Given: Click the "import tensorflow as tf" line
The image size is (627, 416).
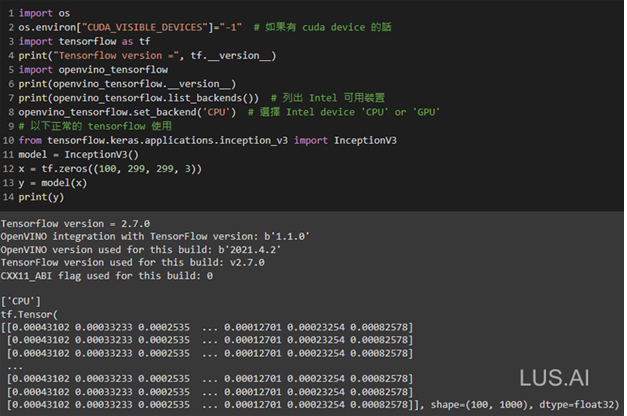Looking at the screenshot, I should (72, 39).
